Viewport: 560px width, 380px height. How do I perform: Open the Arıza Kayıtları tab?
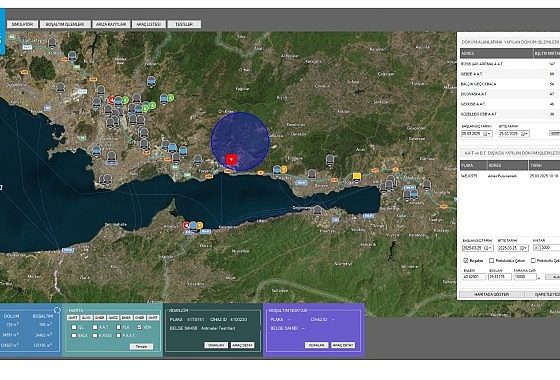(x=111, y=24)
